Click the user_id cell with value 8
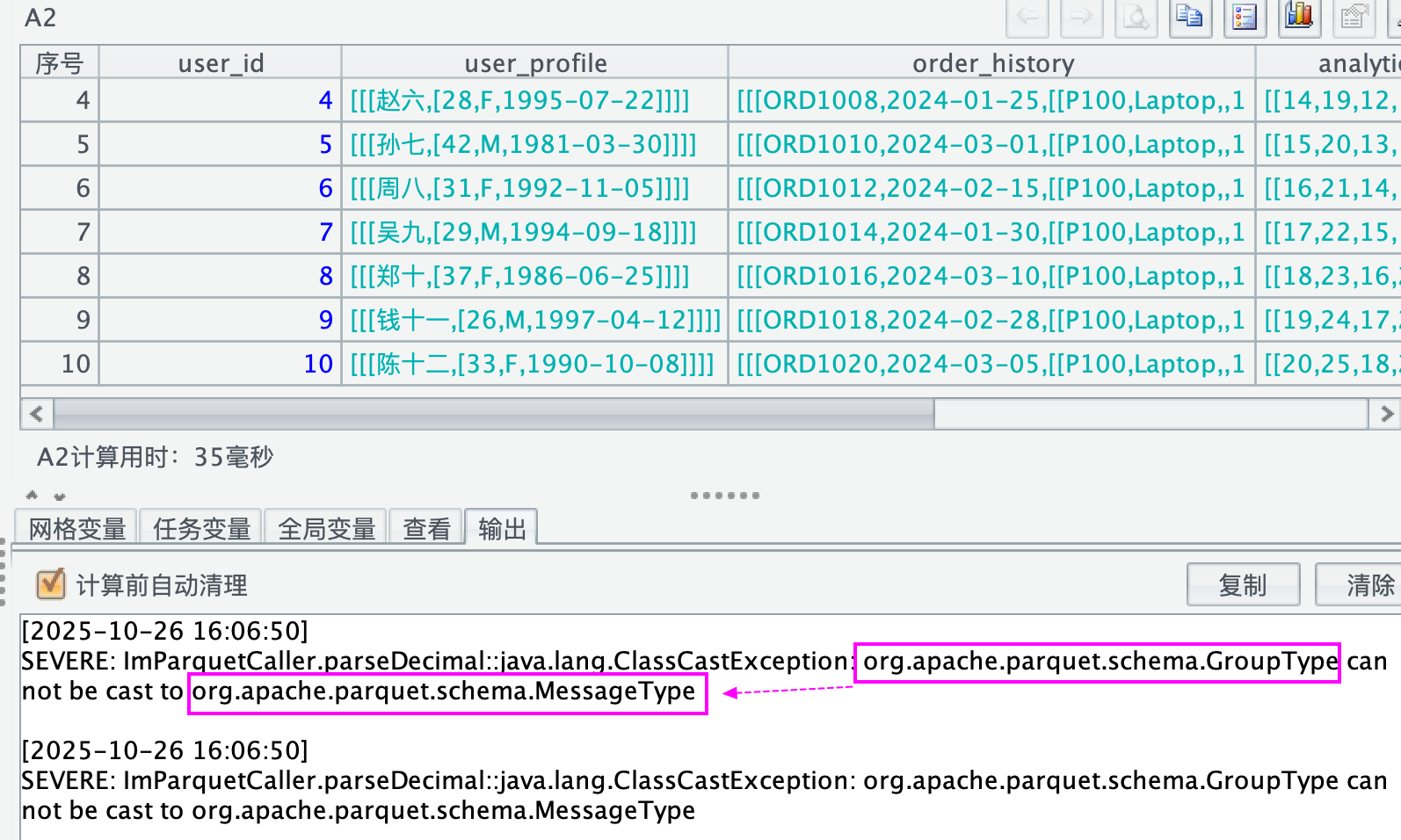The image size is (1401, 840). tap(221, 276)
